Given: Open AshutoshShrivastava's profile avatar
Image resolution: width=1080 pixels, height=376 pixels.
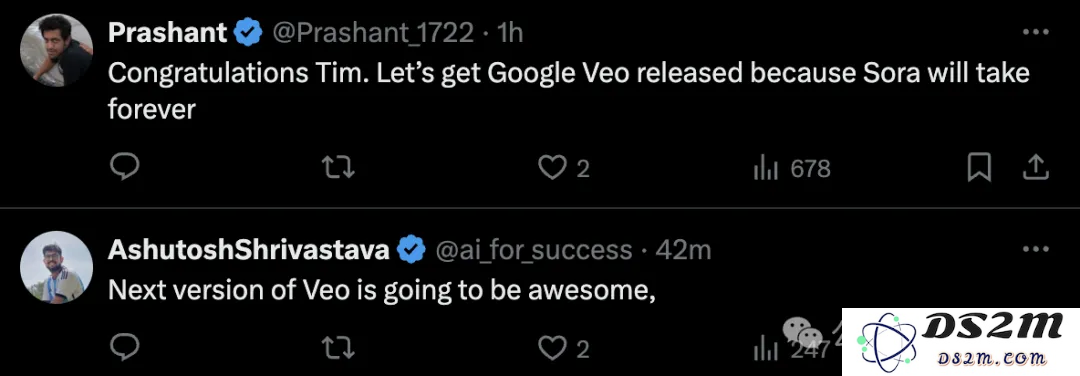Looking at the screenshot, I should (x=56, y=267).
